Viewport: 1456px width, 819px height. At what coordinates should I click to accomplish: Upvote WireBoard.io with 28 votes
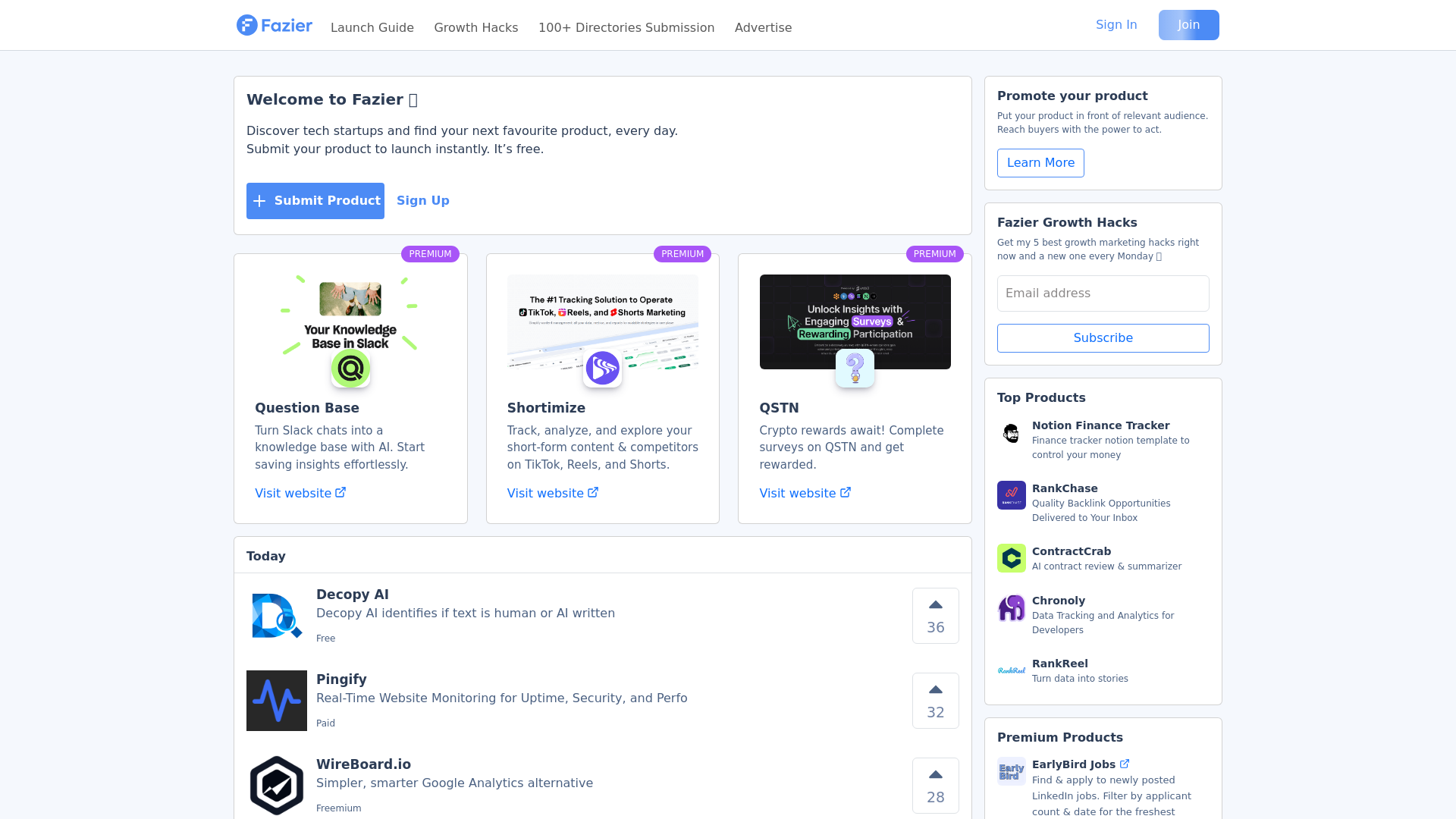pyautogui.click(x=936, y=786)
